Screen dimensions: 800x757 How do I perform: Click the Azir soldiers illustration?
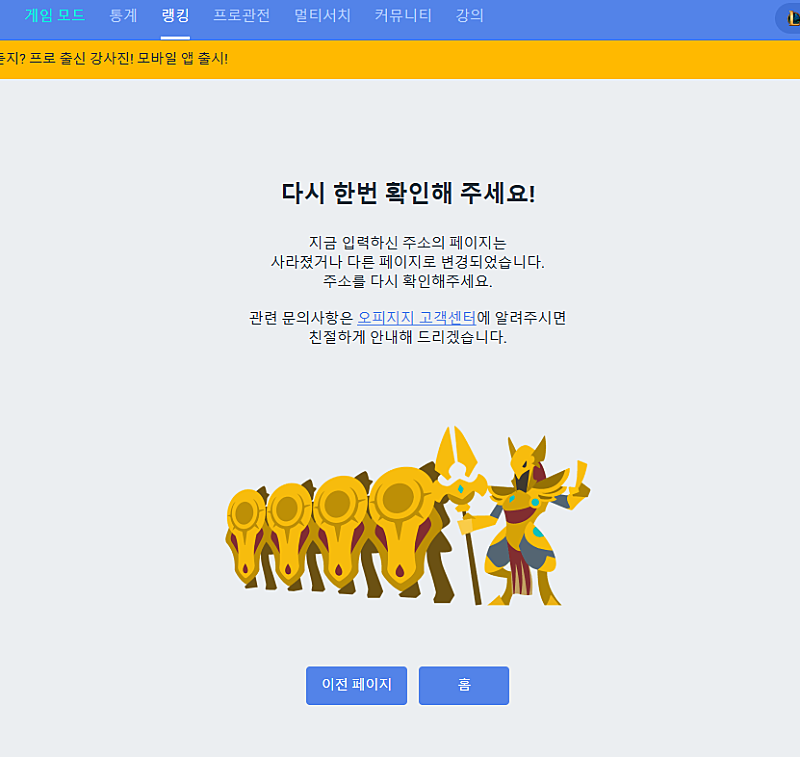click(x=408, y=516)
